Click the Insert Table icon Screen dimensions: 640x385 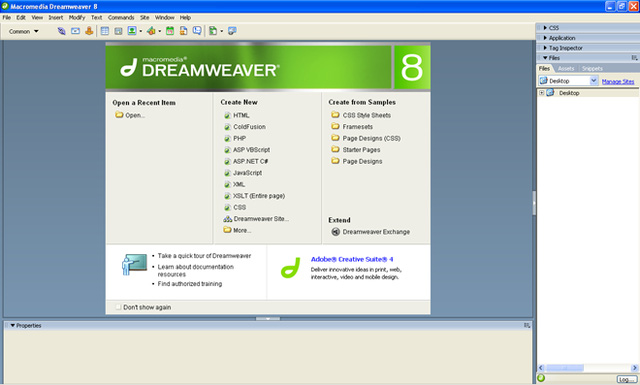tap(105, 31)
